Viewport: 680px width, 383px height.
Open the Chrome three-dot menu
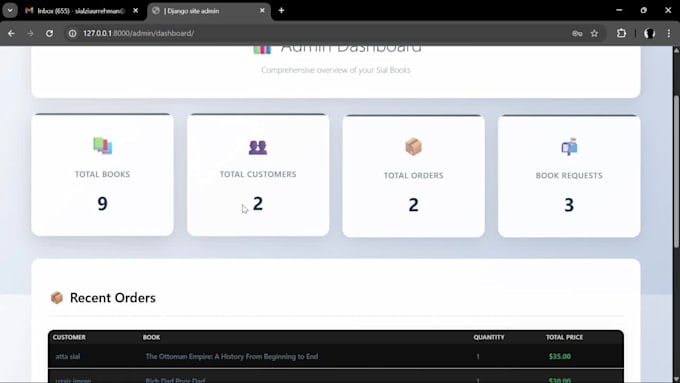pos(669,33)
